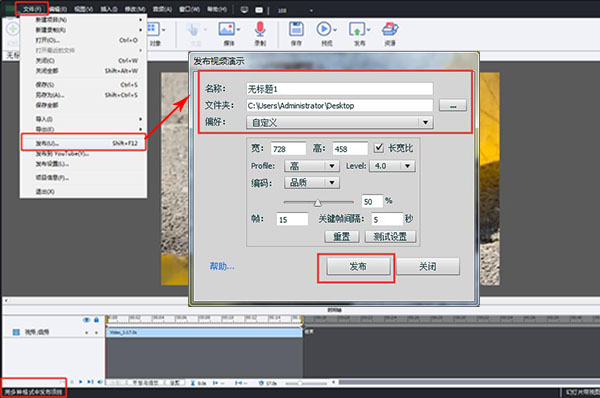Click the Save floppy disk toolbar icon

pyautogui.click(x=296, y=29)
